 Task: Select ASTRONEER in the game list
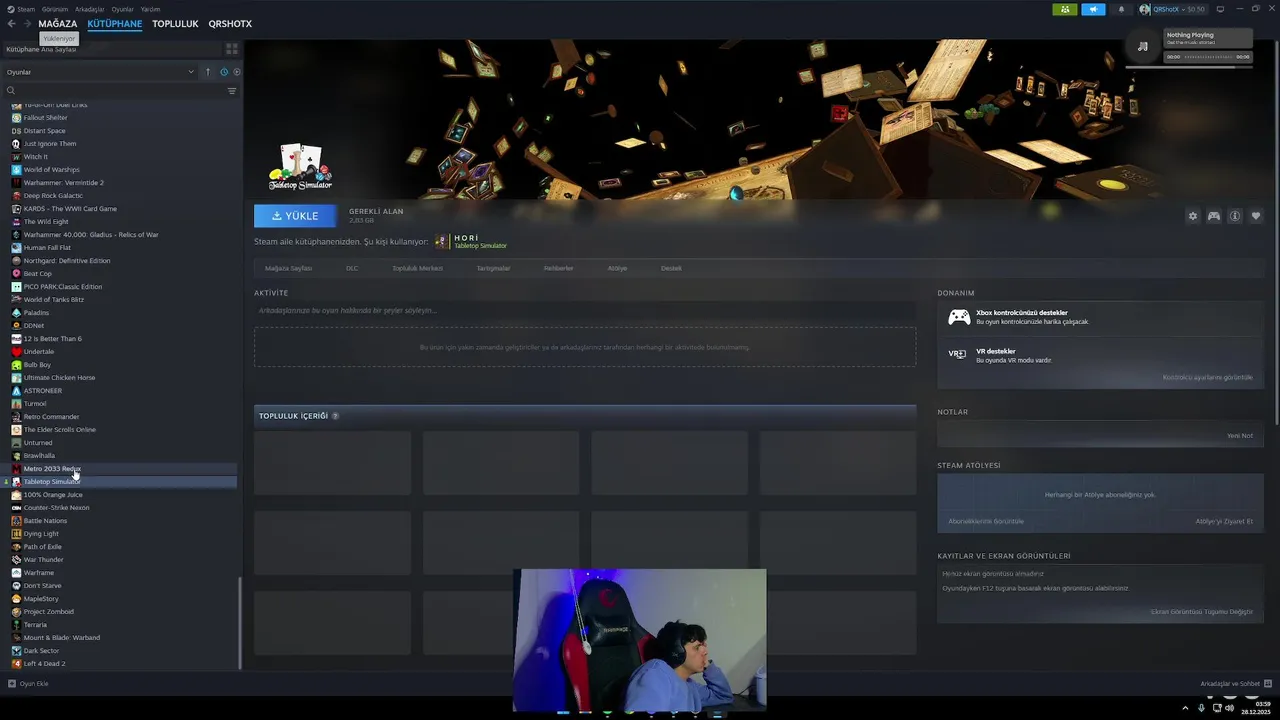(x=42, y=391)
